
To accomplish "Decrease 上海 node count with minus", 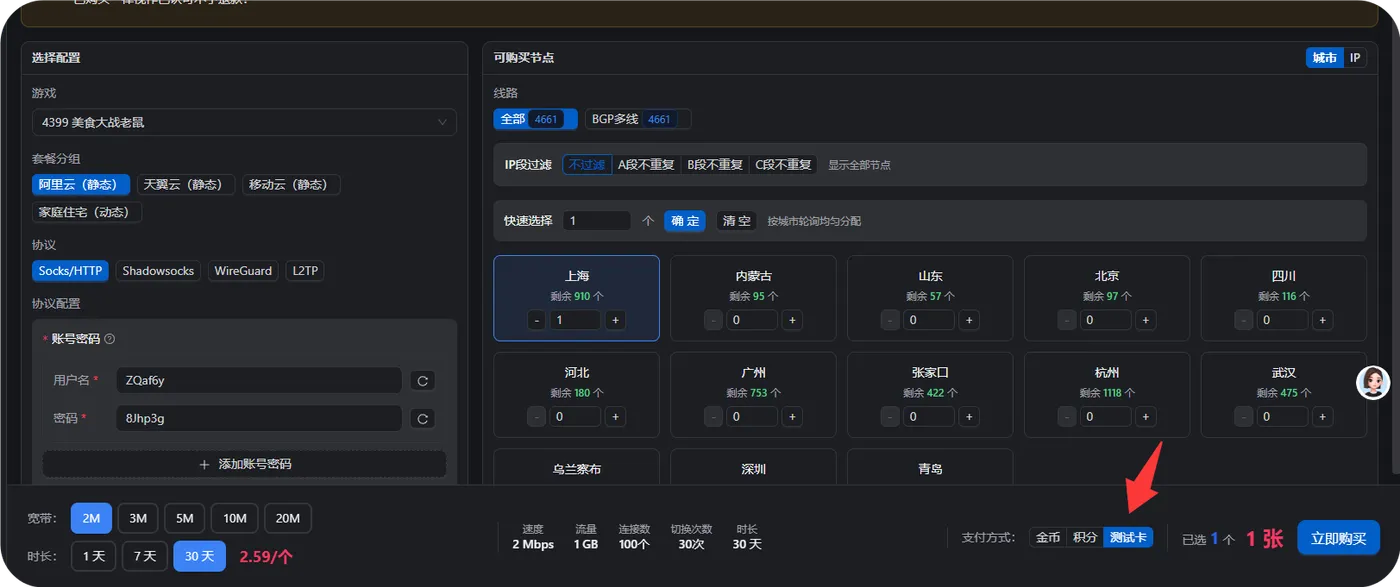I will (x=537, y=320).
